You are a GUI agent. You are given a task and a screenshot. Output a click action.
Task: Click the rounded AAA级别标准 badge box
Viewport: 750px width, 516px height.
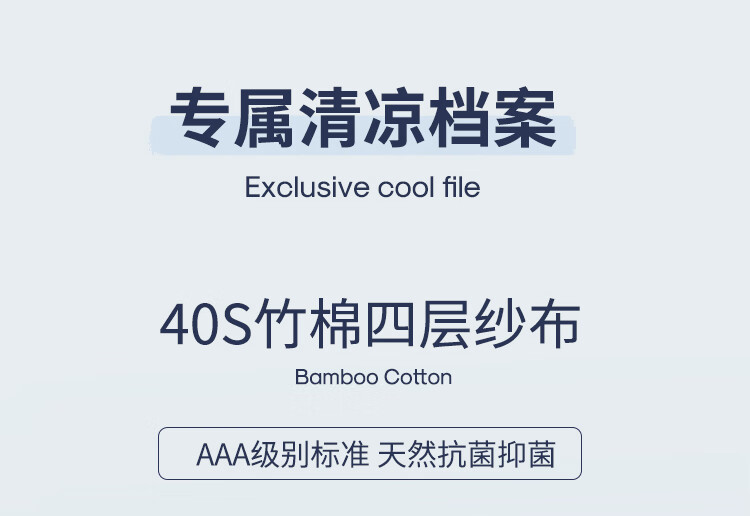point(370,453)
